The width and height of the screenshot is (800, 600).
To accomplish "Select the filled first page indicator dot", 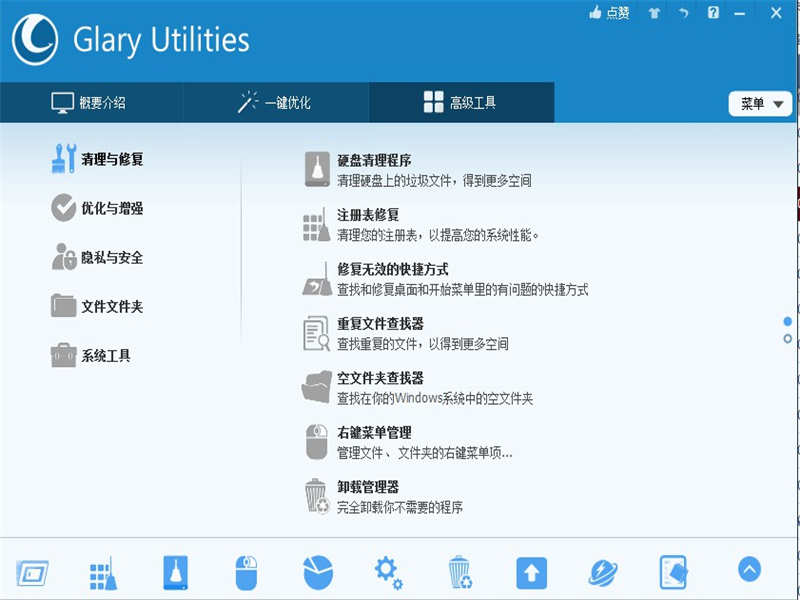I will 788,321.
